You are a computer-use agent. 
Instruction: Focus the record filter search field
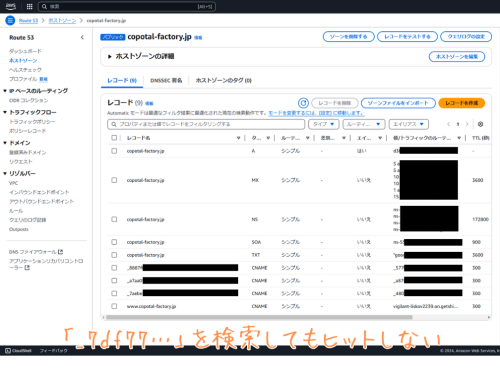point(206,124)
